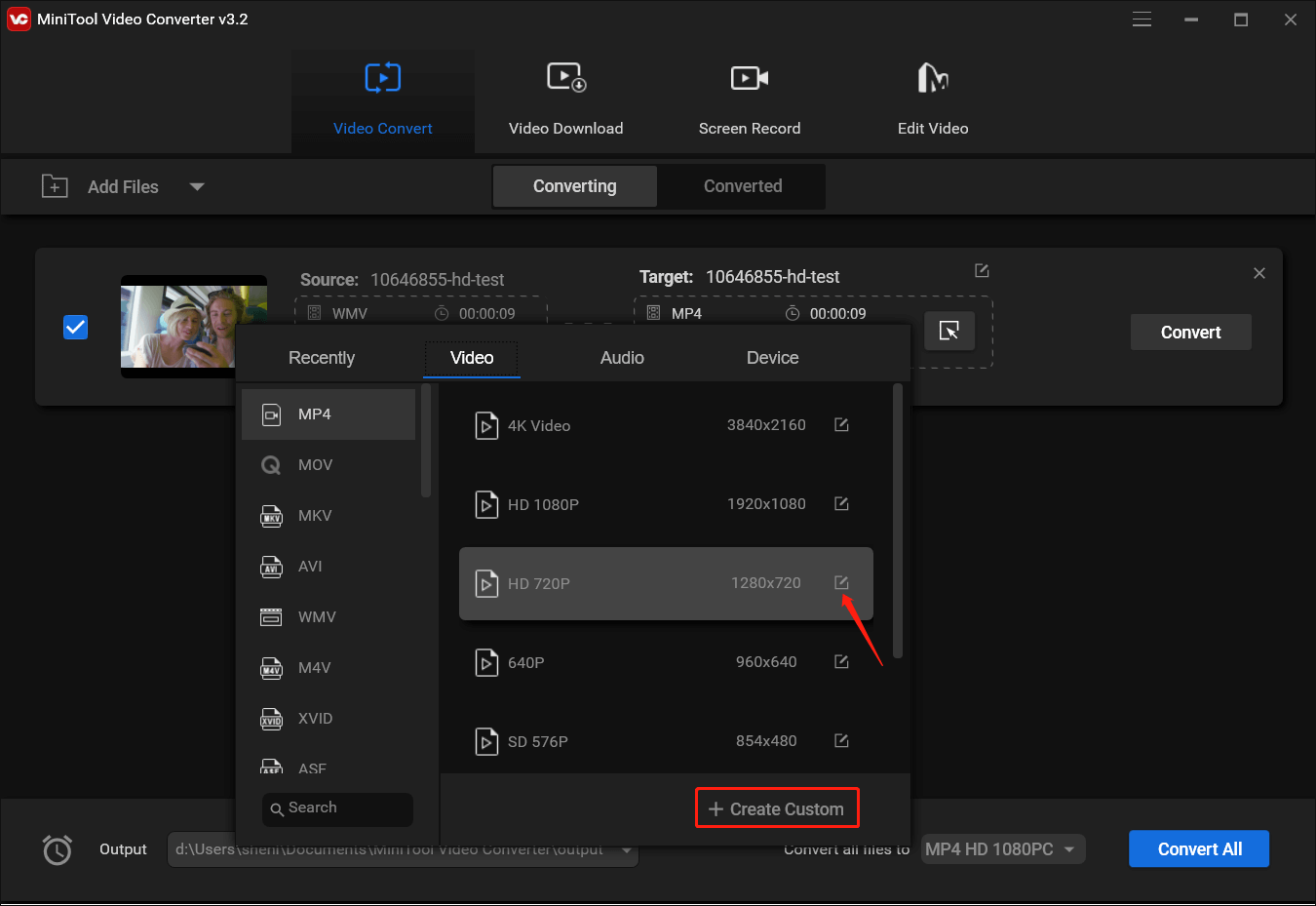Viewport: 1316px width, 906px height.
Task: Click the video thumbnail preview
Action: coord(194,327)
